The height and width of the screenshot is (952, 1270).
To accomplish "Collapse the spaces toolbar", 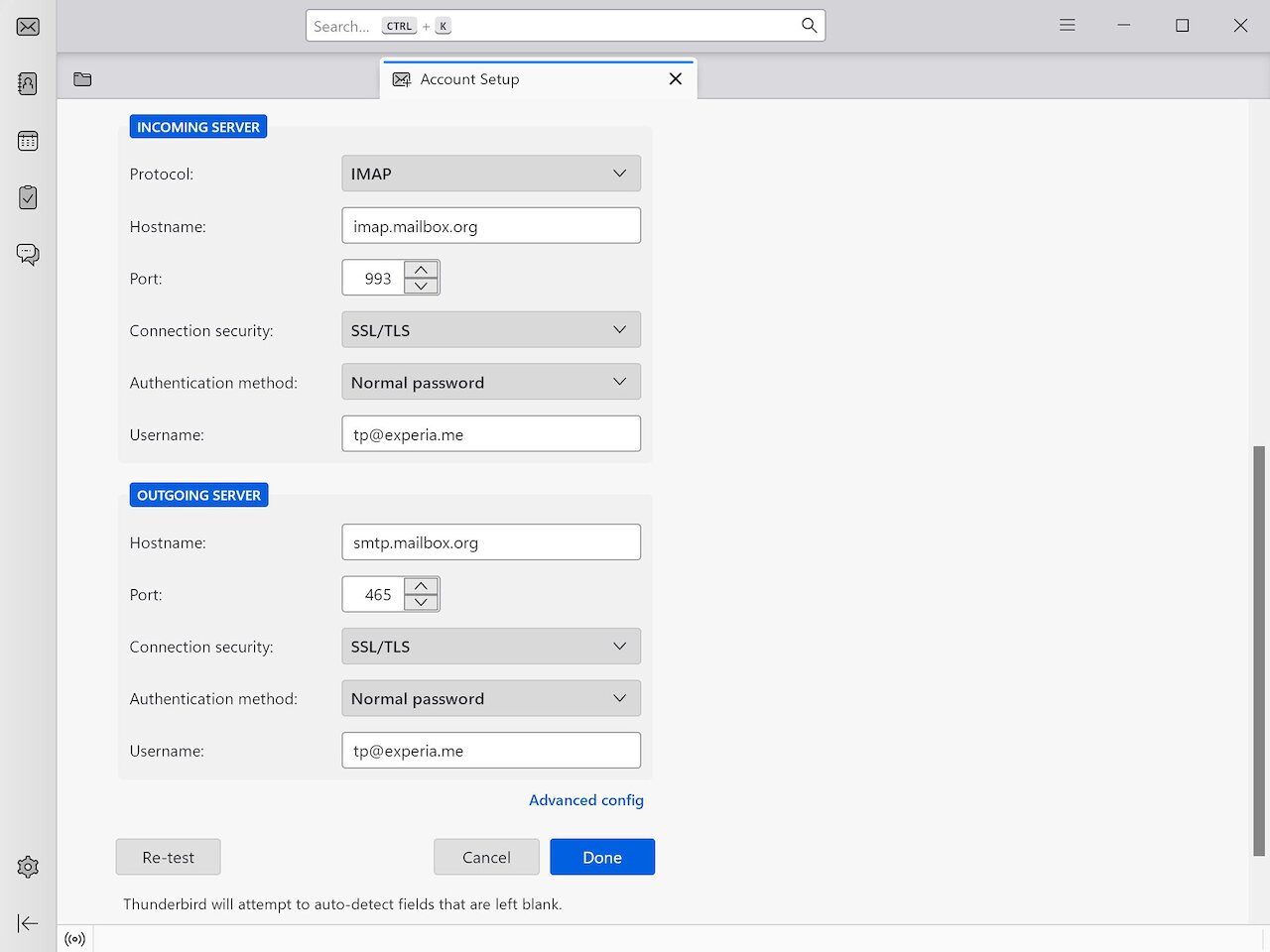I will [27, 923].
